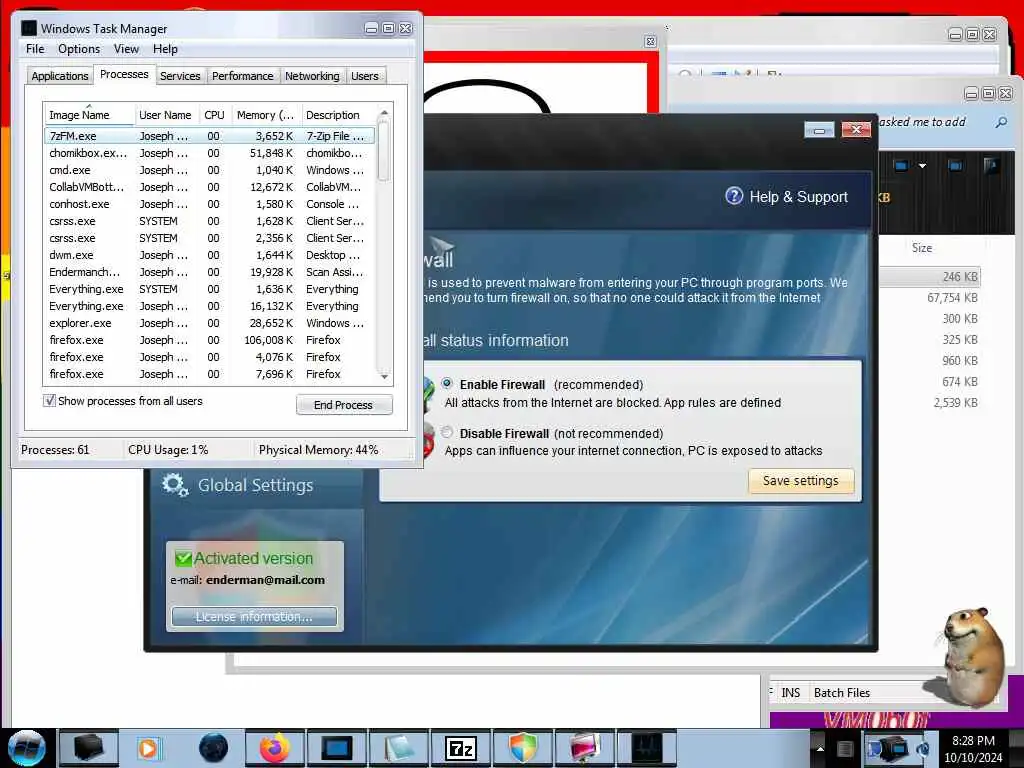Select firefox.exe using 106,008 K memory
This screenshot has height=768, width=1024.
[209, 340]
